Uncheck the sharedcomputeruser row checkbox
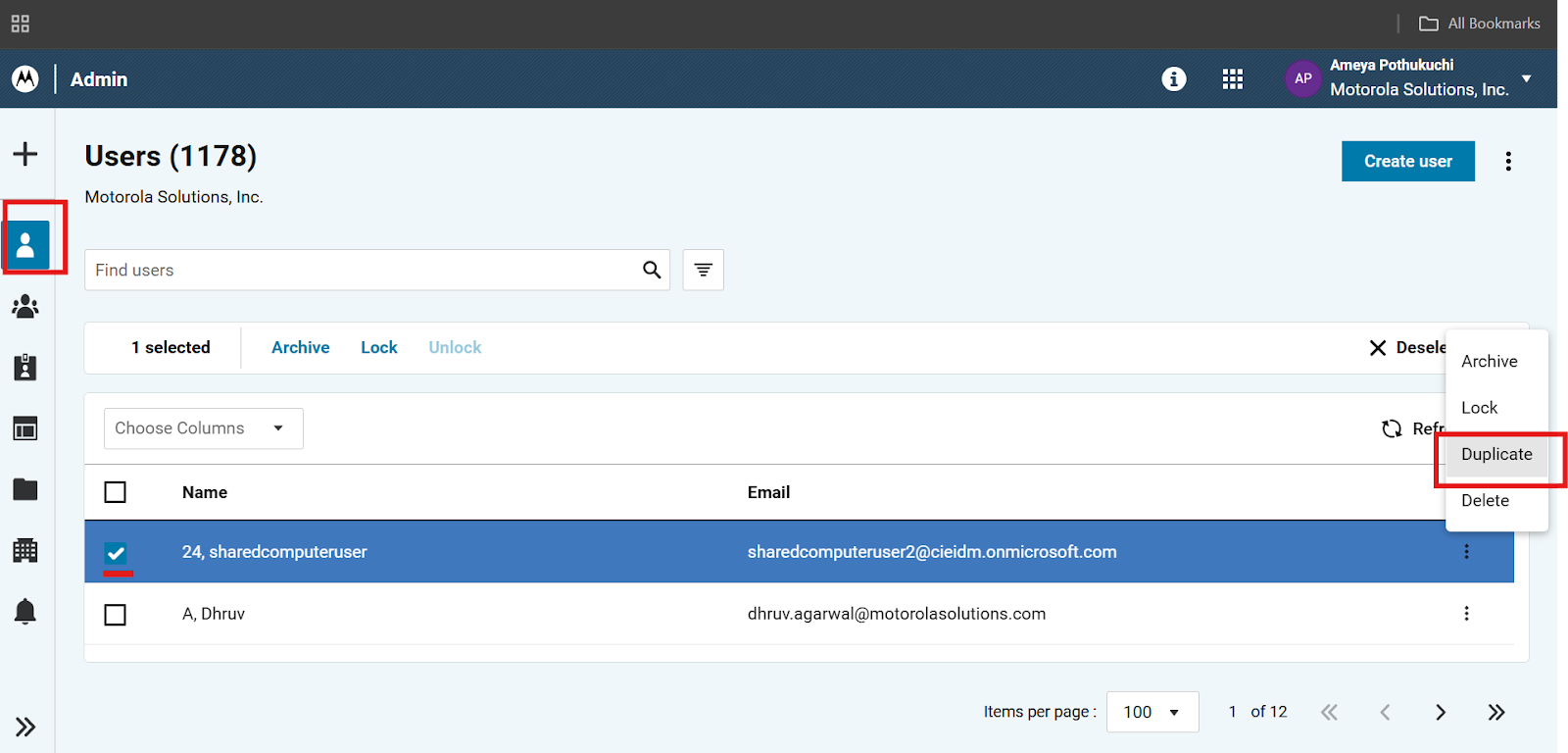Viewport: 1568px width, 753px height. 116,553
